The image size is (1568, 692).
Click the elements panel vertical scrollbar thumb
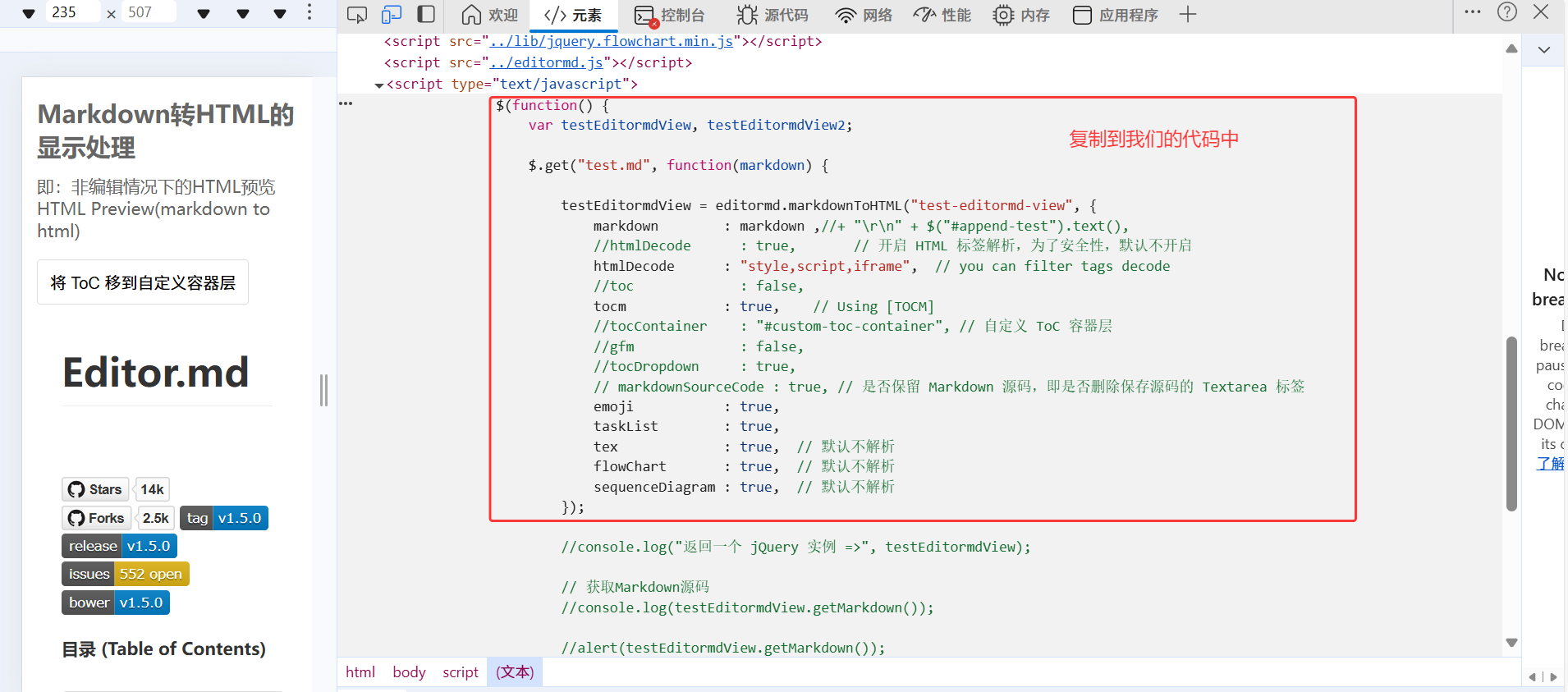(1511, 424)
